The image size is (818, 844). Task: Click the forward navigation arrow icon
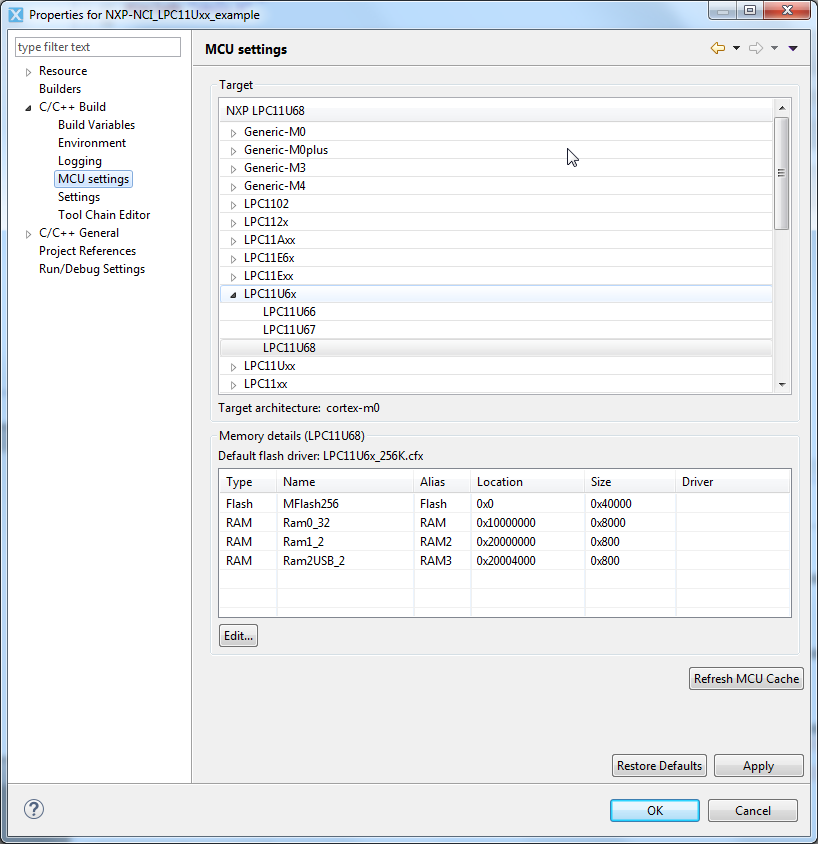pos(756,48)
